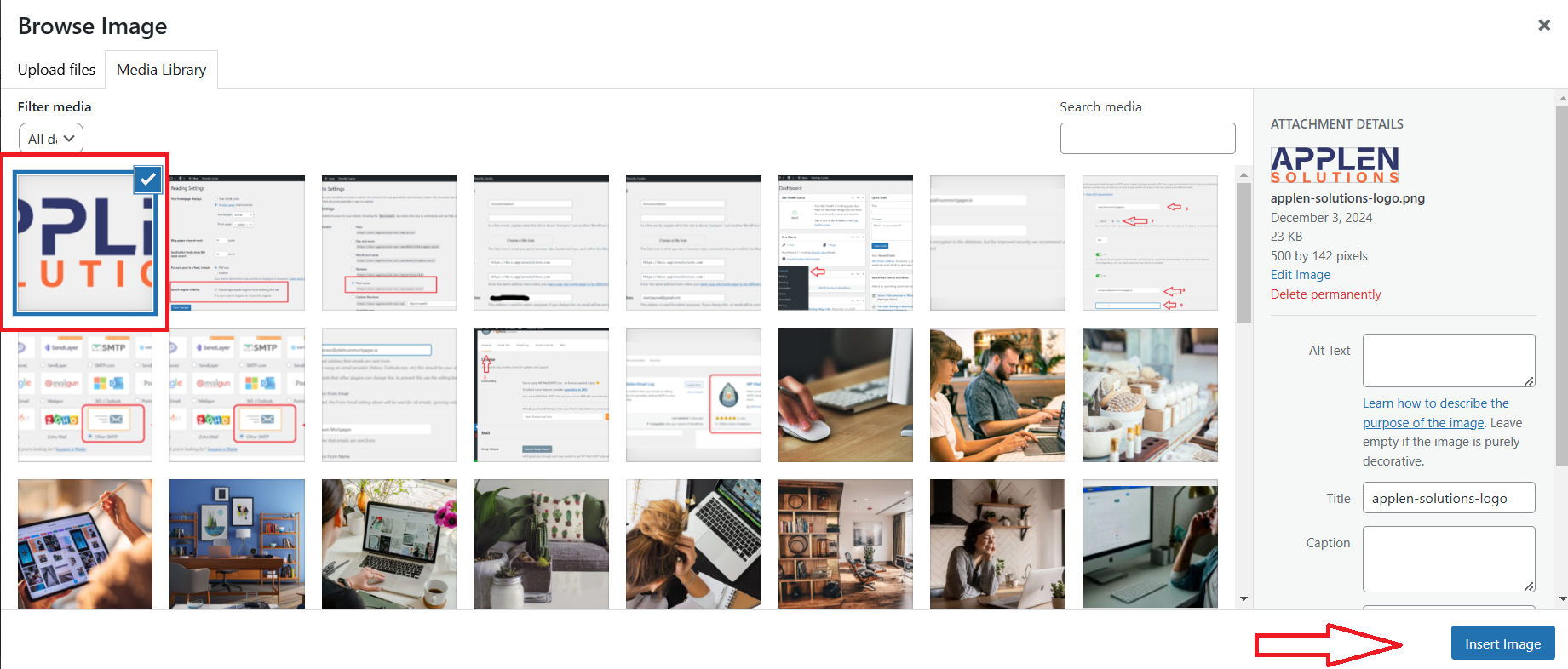Switch to the Upload files tab
This screenshot has width=1568, height=669.
tap(56, 70)
